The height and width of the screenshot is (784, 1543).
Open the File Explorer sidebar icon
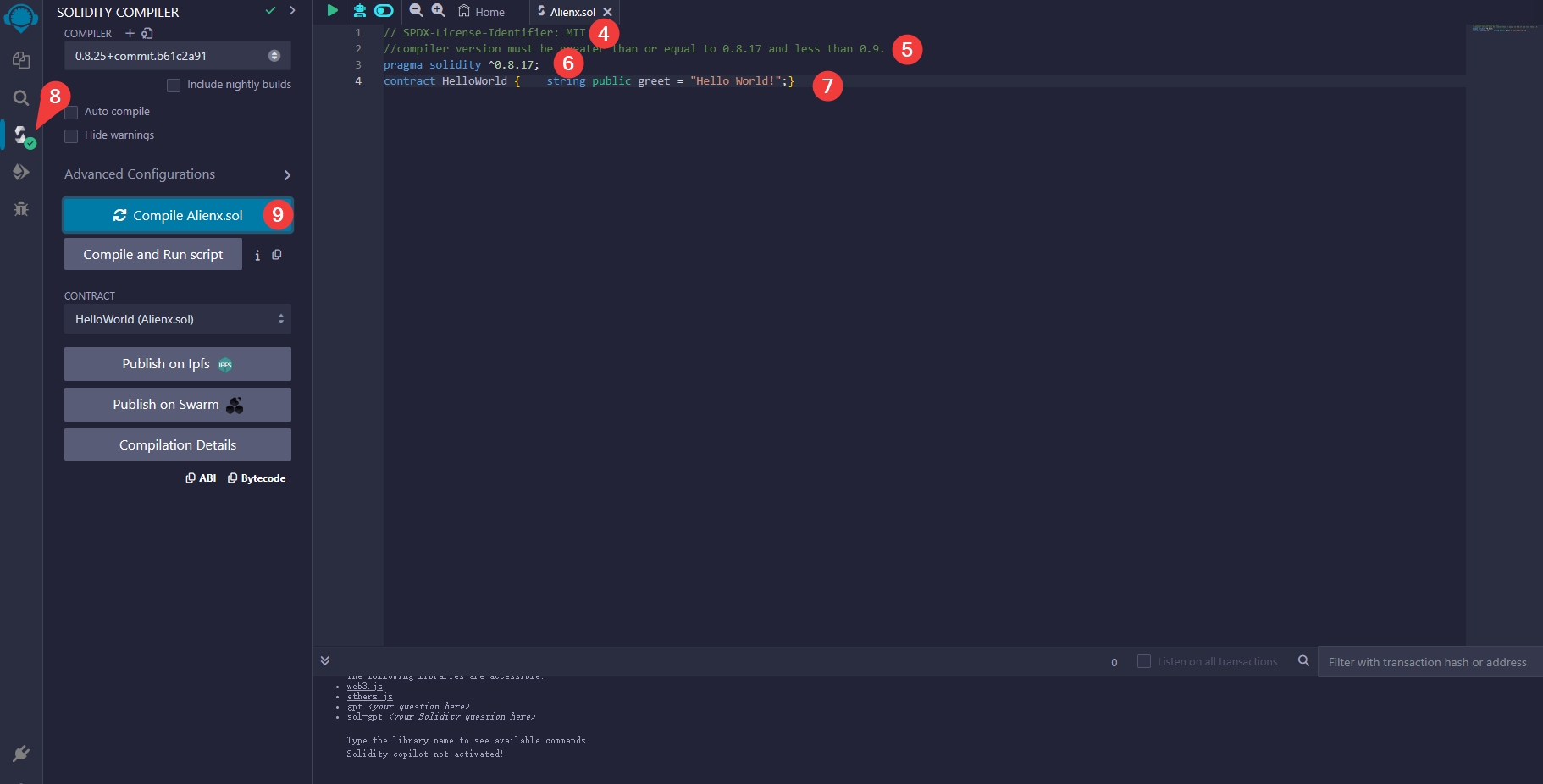click(x=21, y=61)
